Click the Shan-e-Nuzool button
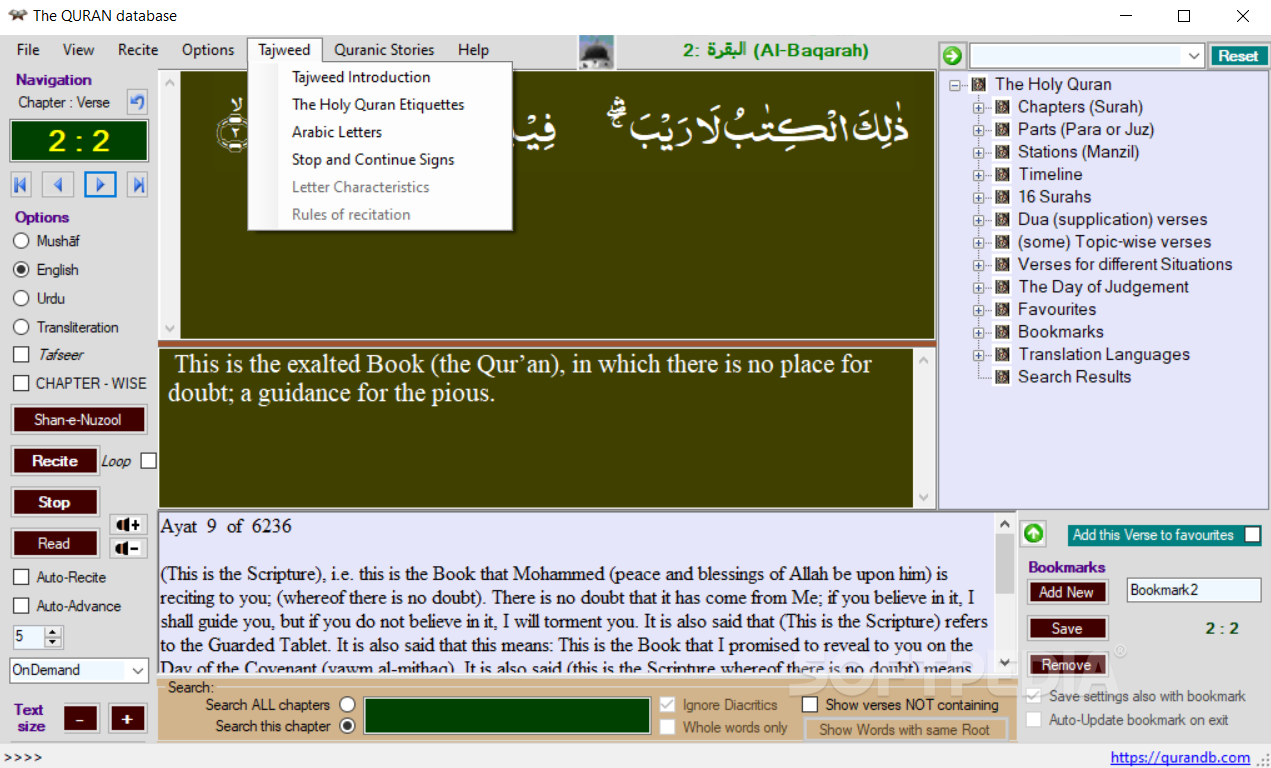Viewport: 1271px width, 768px height. (x=79, y=420)
